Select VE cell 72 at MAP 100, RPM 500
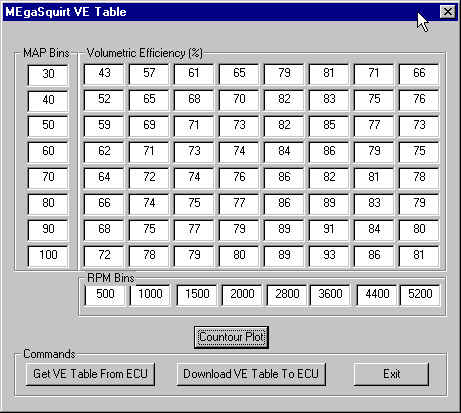 104,256
